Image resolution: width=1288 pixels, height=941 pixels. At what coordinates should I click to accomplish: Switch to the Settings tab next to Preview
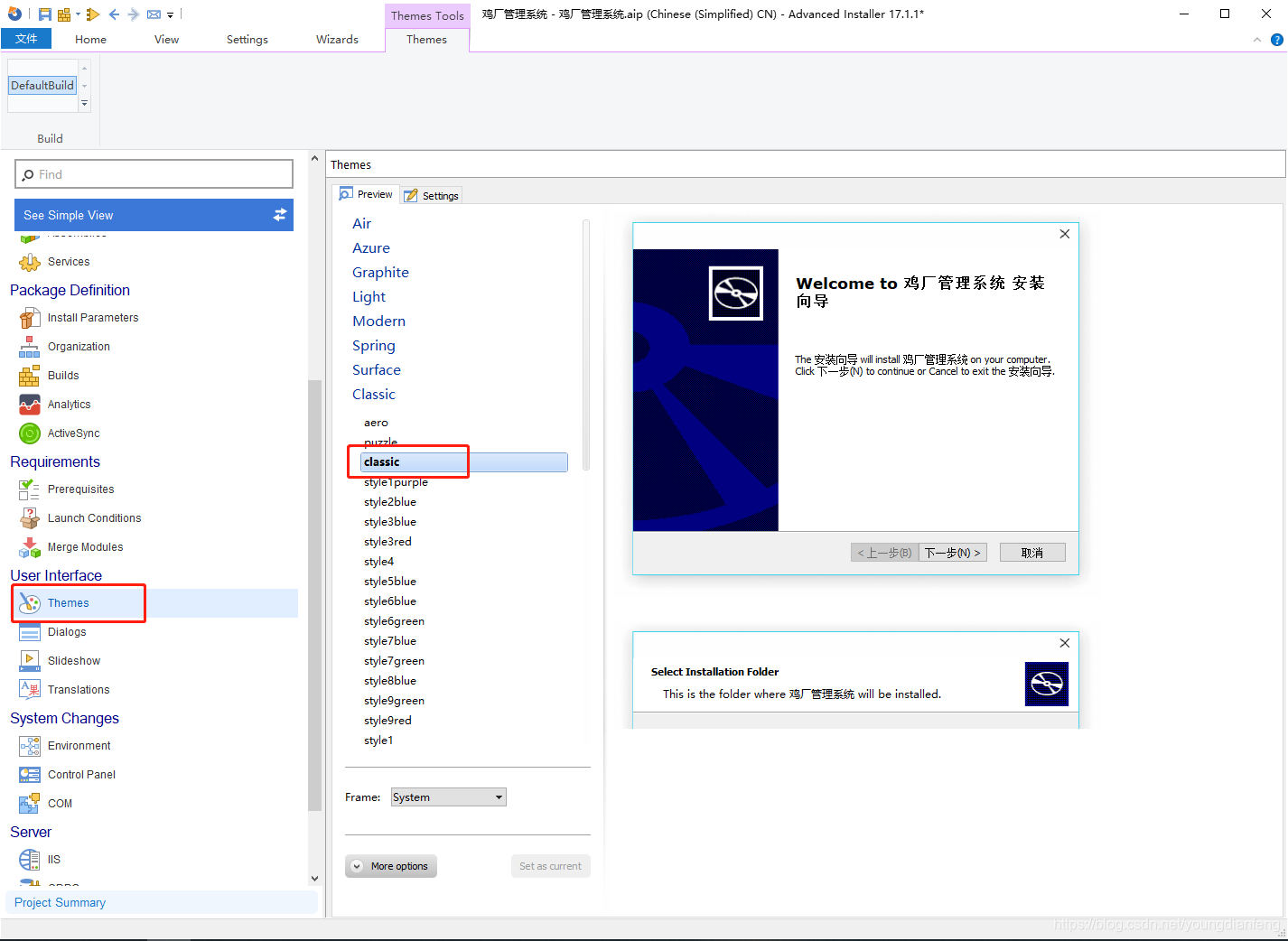(431, 195)
